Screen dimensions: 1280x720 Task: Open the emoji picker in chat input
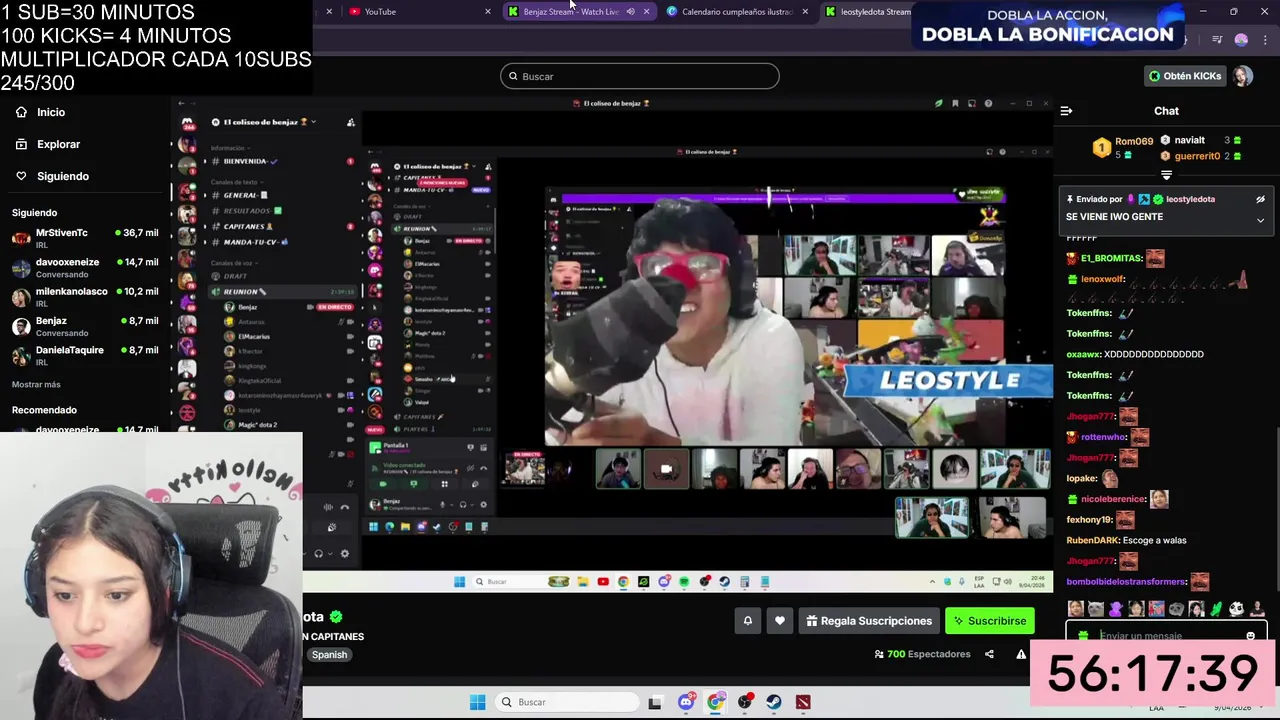1250,636
